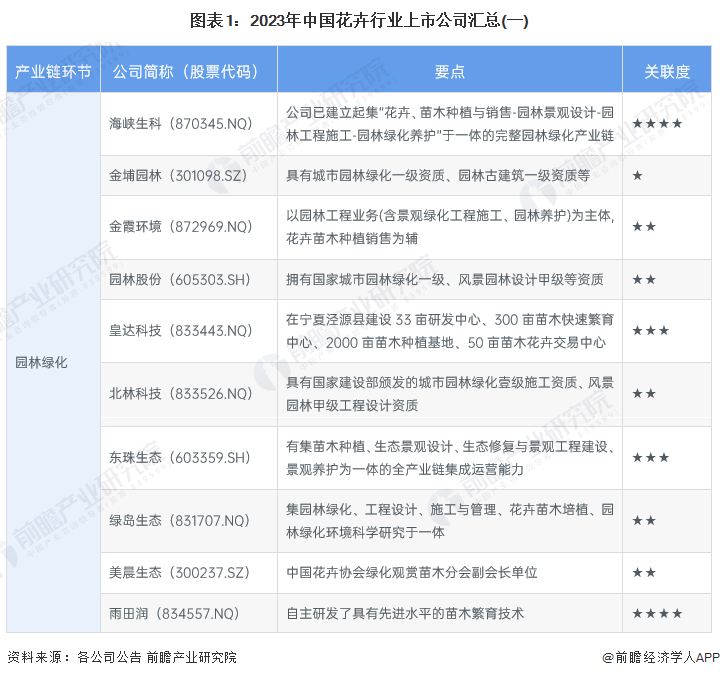Click the text '中国花卉协会绿化观赏苗木分会副会长单位'
Screen dimensions: 720x678
(411, 572)
